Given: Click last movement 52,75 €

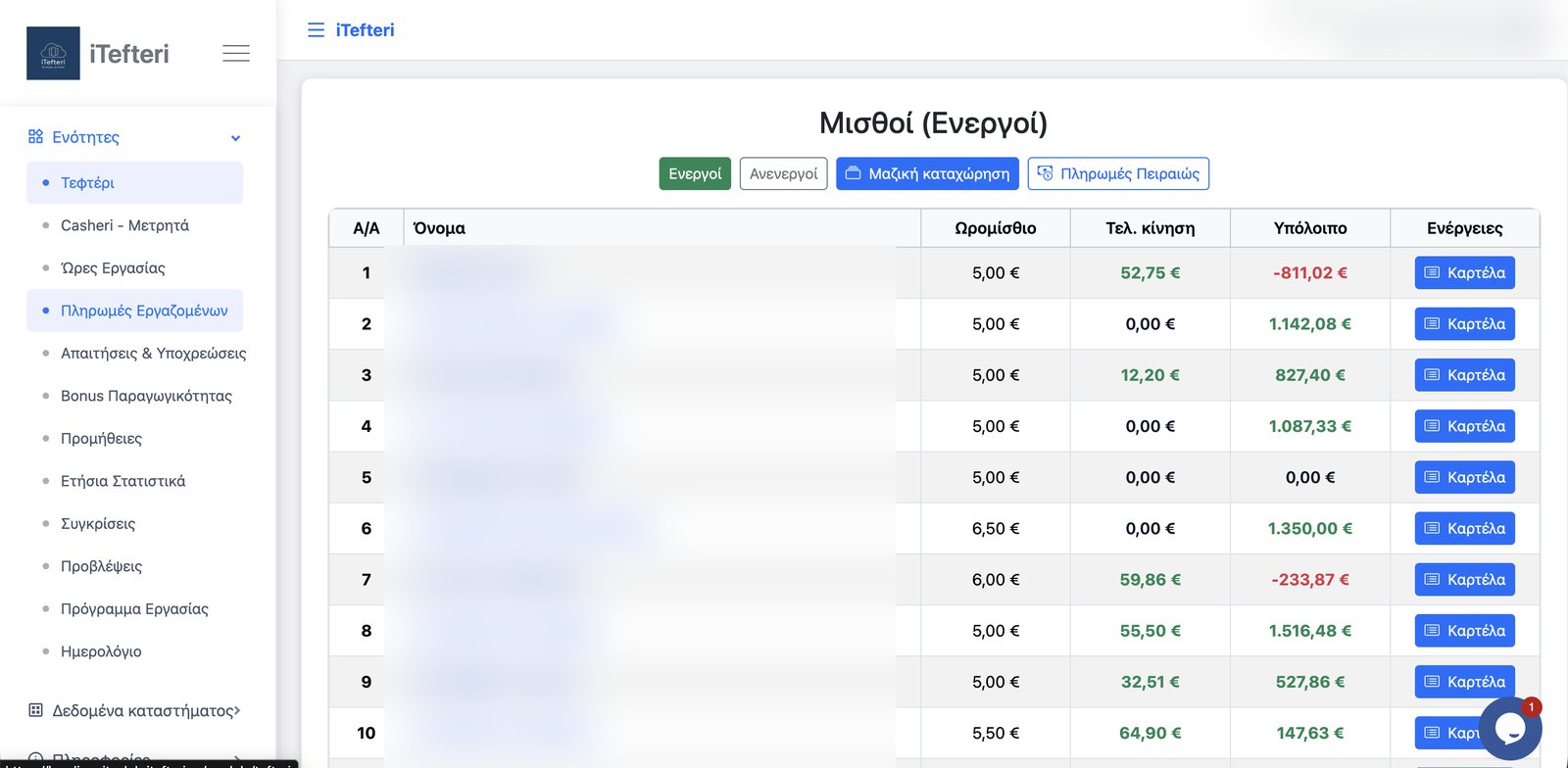Looking at the screenshot, I should point(1151,272).
